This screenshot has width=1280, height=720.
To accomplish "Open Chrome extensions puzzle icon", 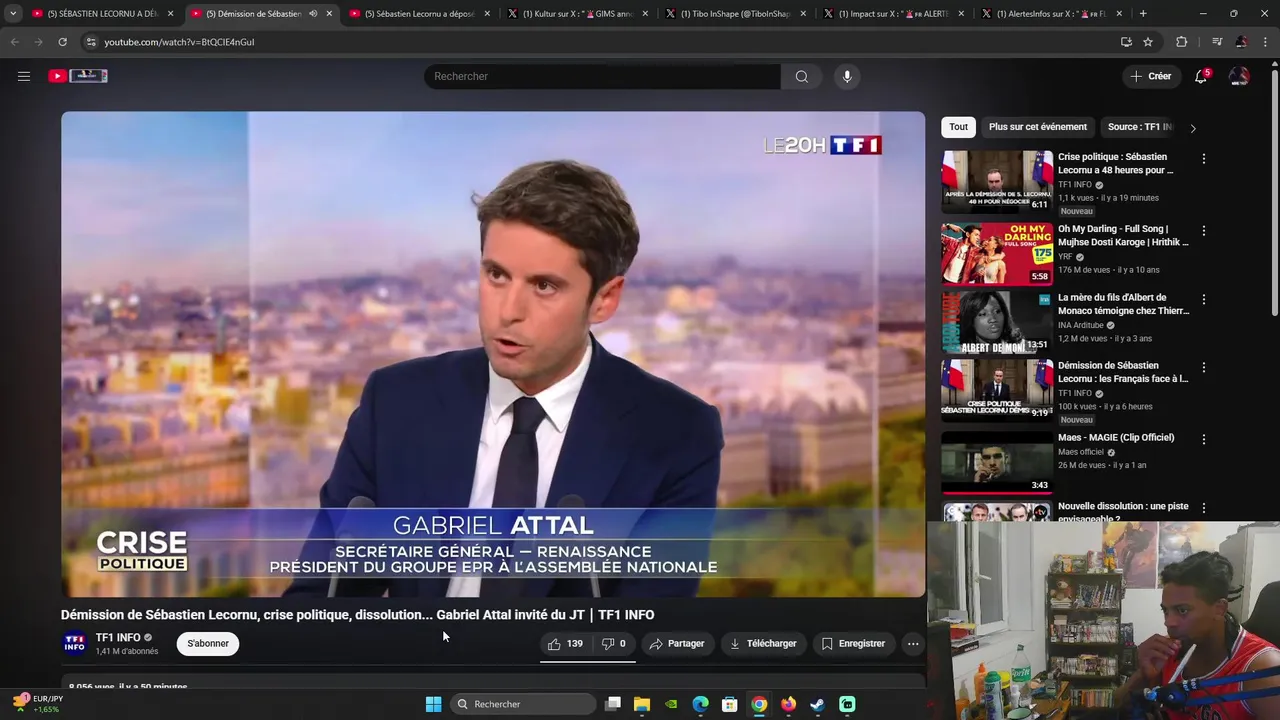I will point(1181,42).
